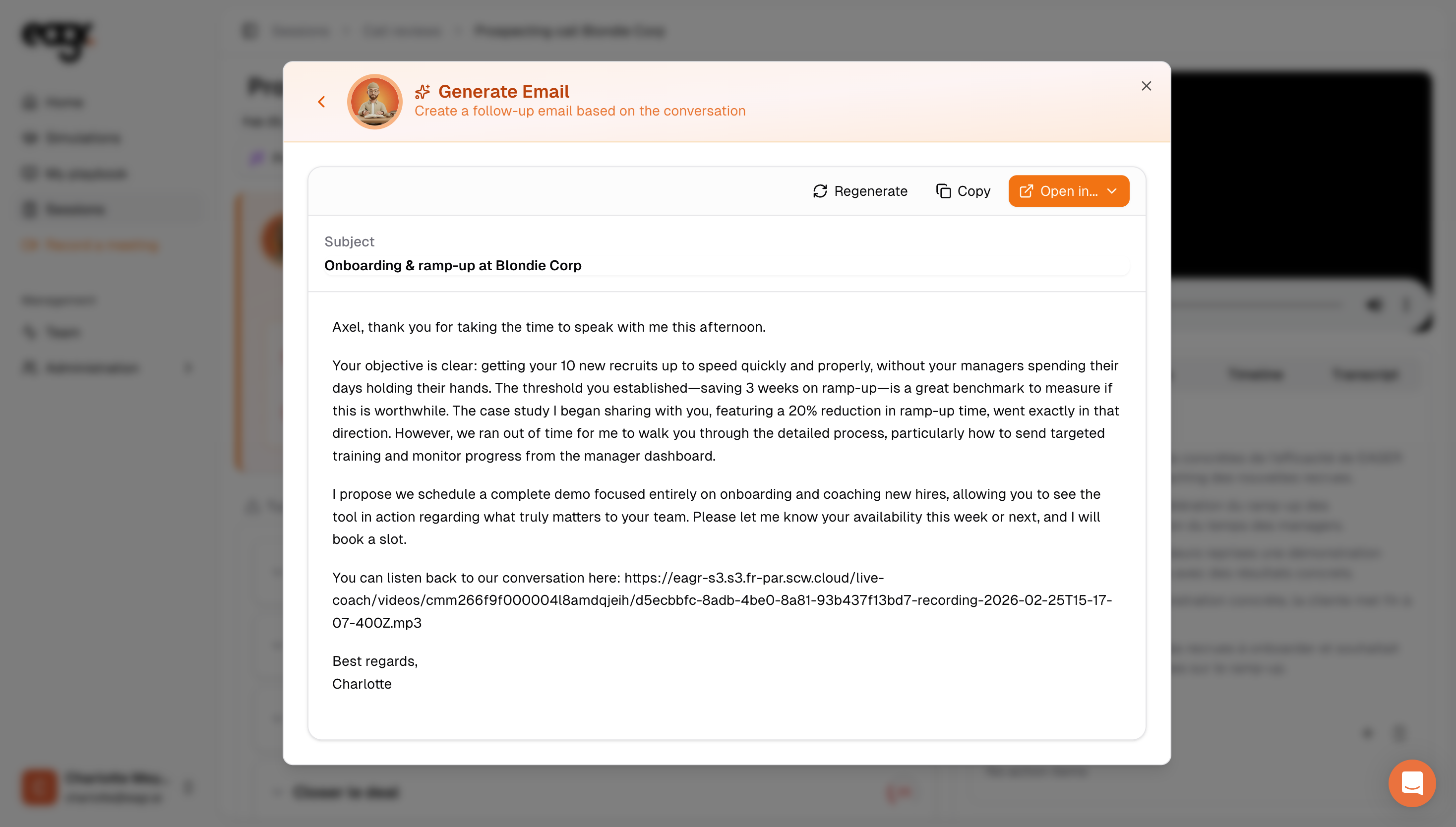The width and height of the screenshot is (1456, 827).
Task: Expand the Administration sidebar section
Action: [188, 368]
